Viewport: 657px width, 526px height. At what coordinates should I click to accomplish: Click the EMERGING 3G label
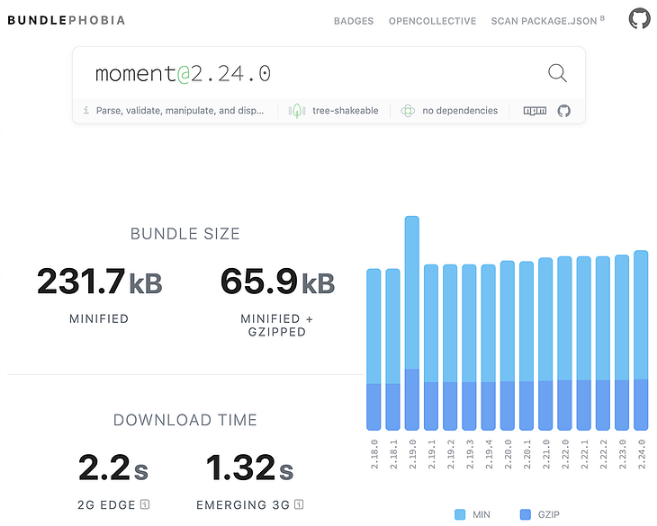243,505
